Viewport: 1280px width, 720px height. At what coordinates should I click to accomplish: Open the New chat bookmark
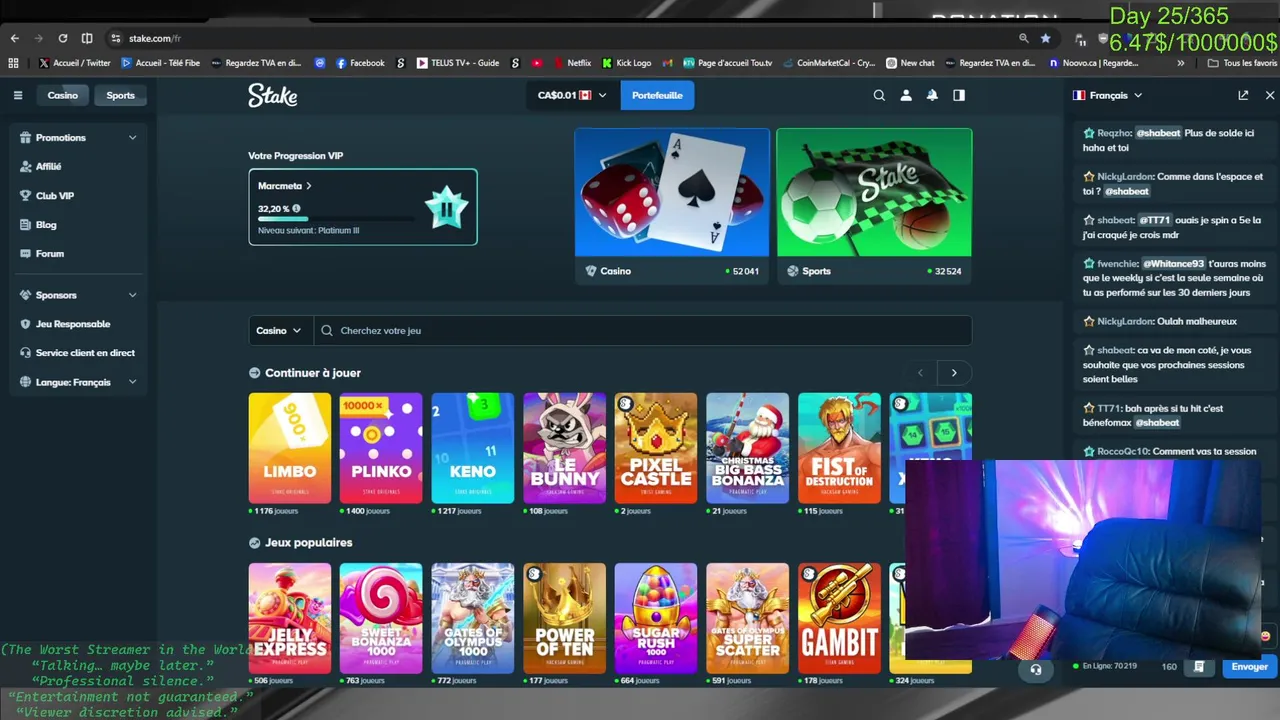(x=910, y=63)
